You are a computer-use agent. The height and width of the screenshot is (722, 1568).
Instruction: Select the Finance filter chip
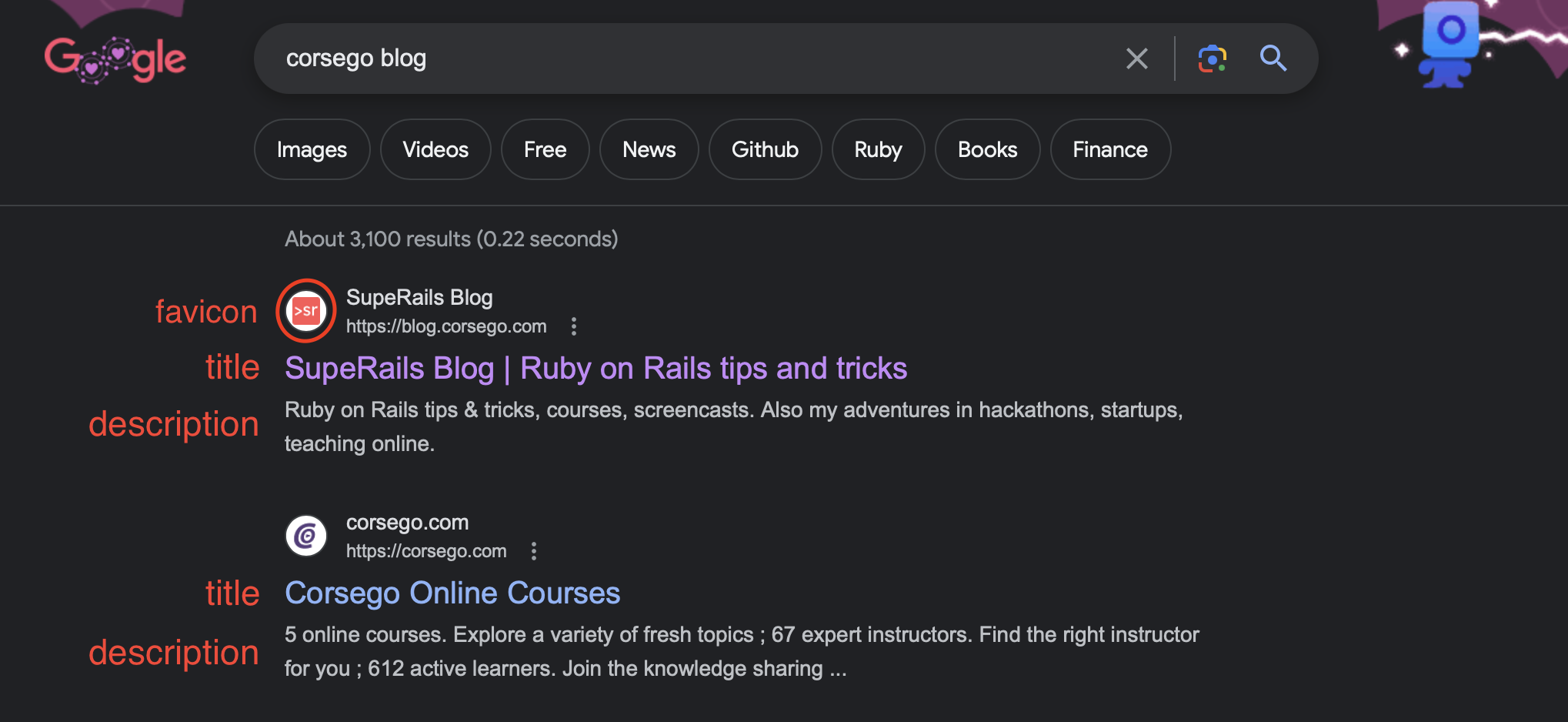(x=1110, y=149)
